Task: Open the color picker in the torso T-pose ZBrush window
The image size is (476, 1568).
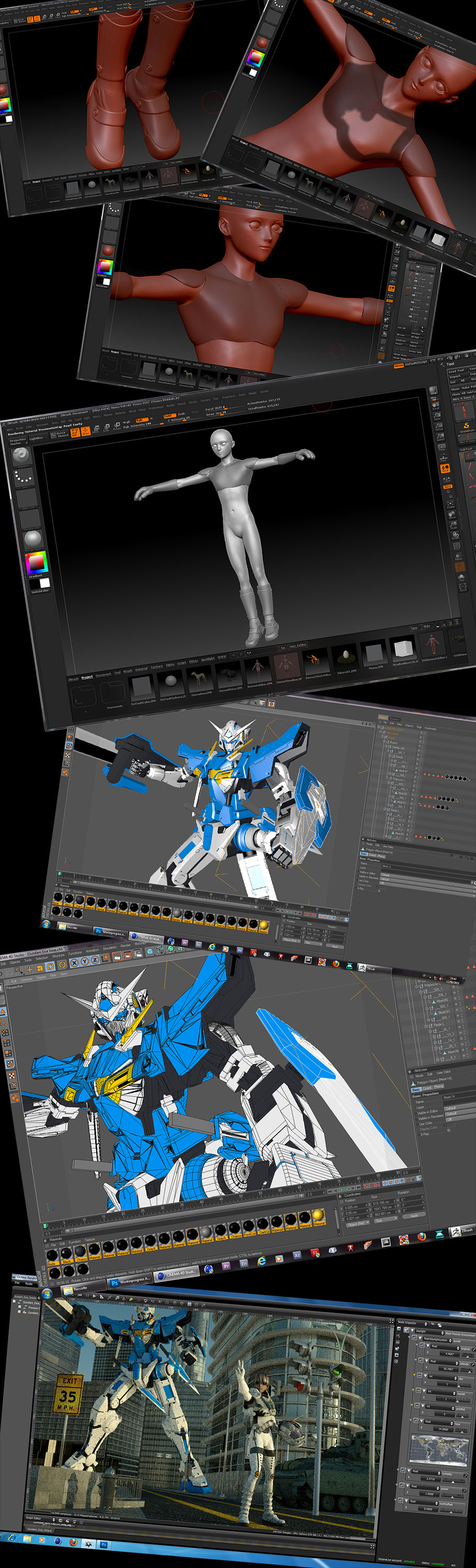Action: coord(106,267)
